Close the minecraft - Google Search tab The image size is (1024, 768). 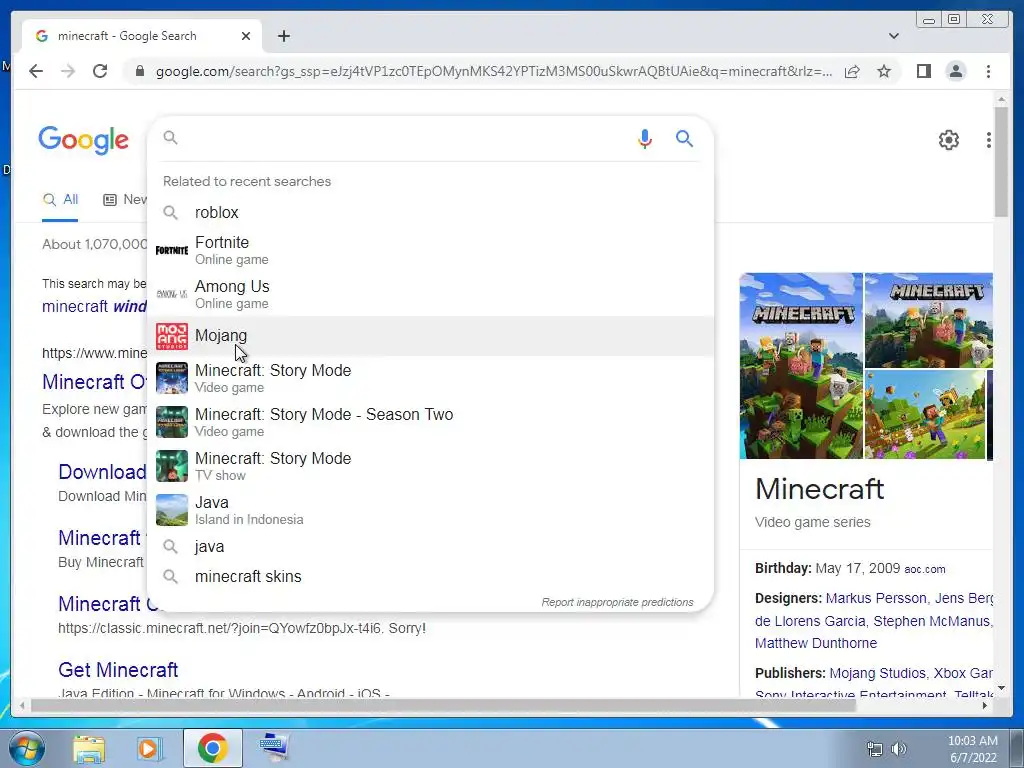[246, 36]
